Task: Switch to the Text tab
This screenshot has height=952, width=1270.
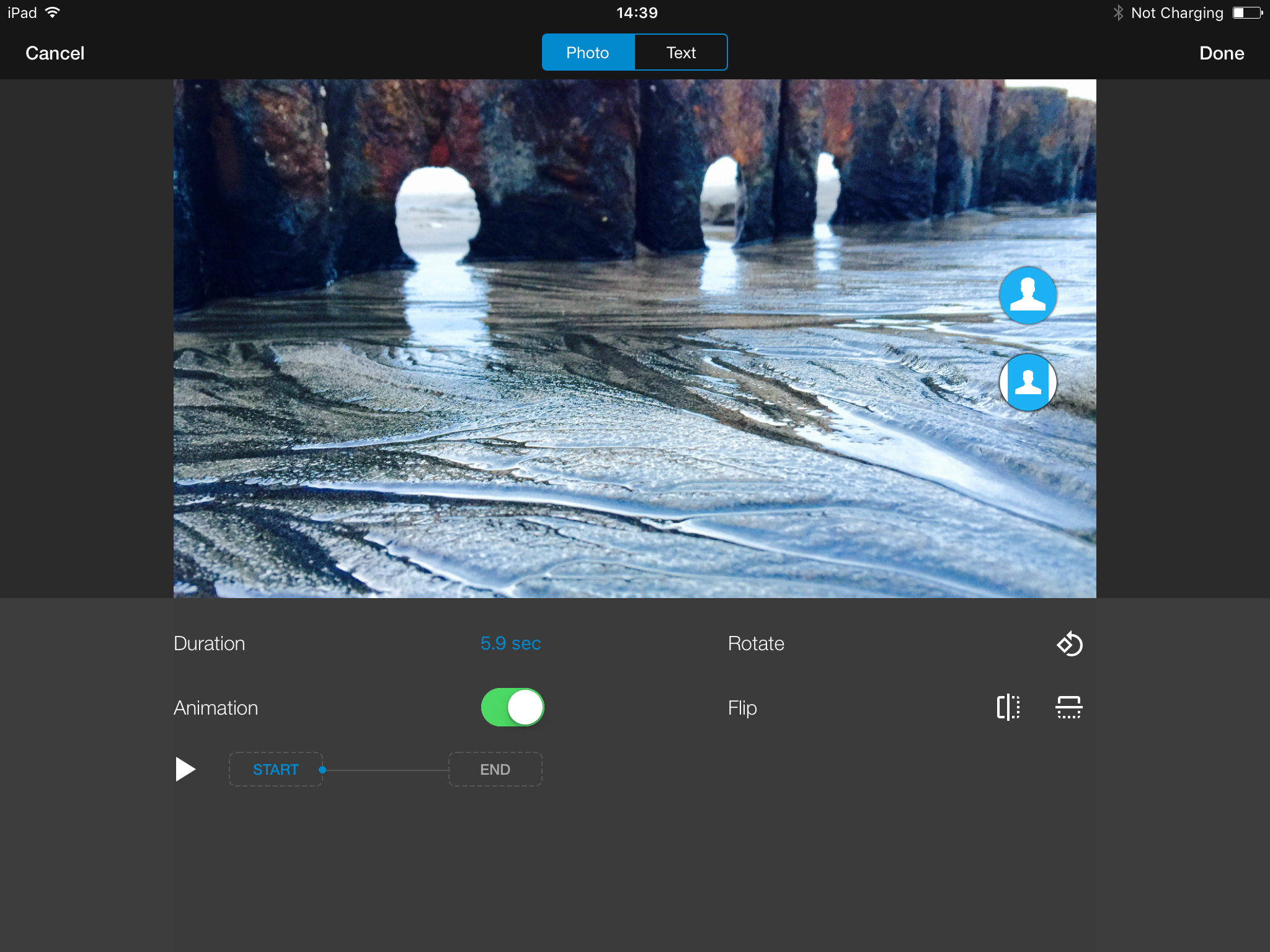Action: tap(680, 53)
